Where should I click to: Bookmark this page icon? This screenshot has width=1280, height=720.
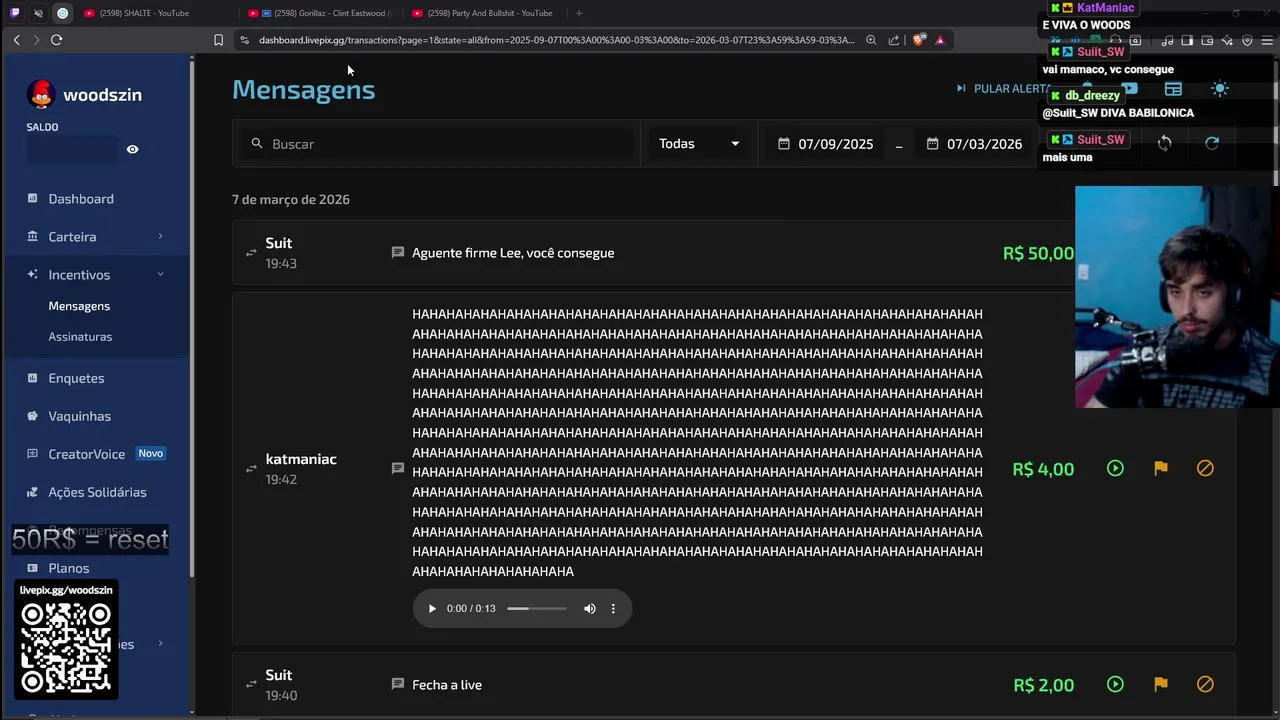(x=218, y=40)
